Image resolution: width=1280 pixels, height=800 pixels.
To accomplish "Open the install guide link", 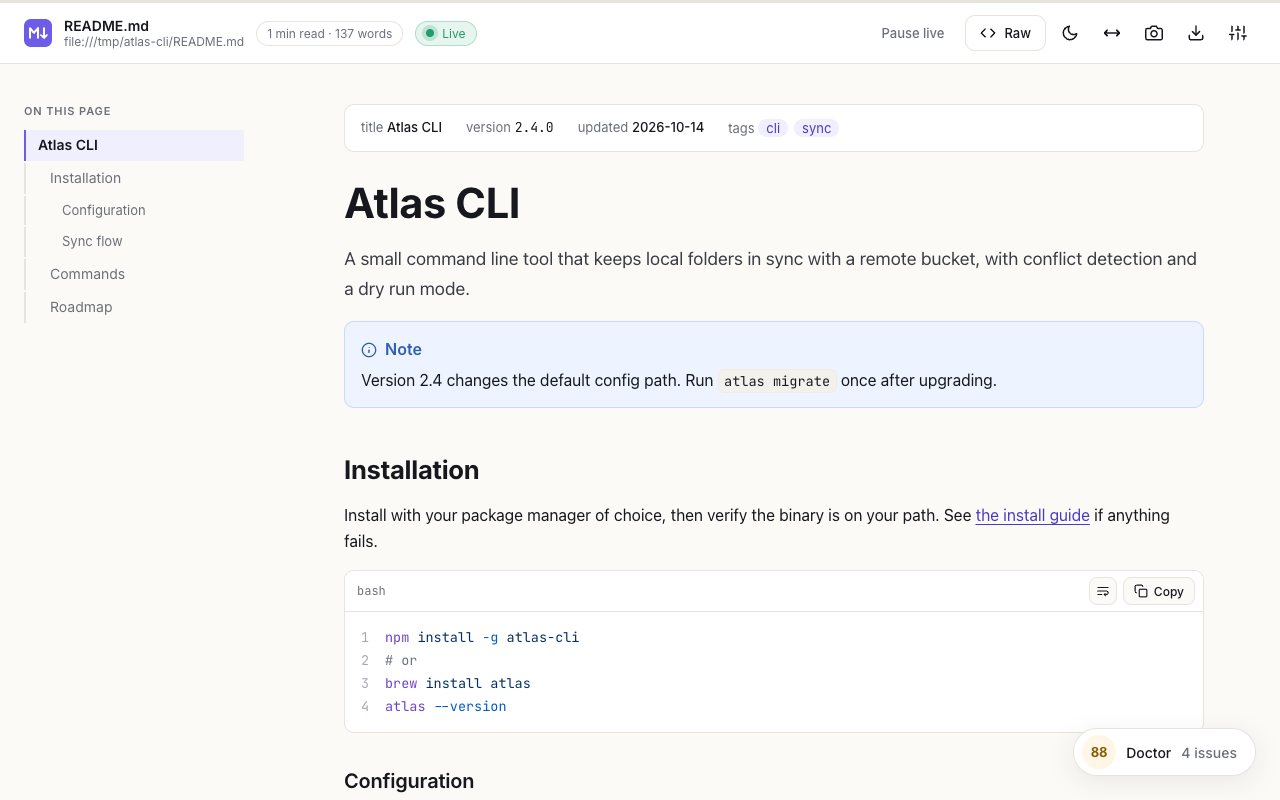I will (x=1032, y=515).
